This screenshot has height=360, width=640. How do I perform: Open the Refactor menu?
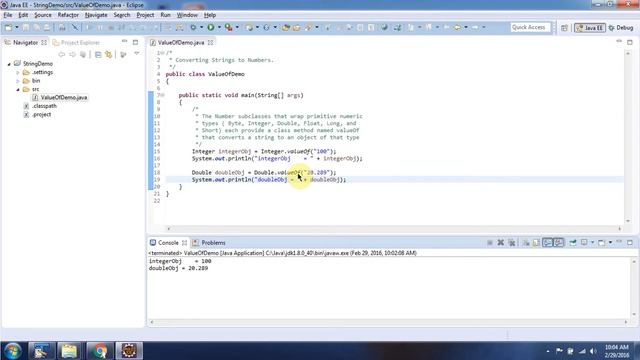tap(68, 15)
